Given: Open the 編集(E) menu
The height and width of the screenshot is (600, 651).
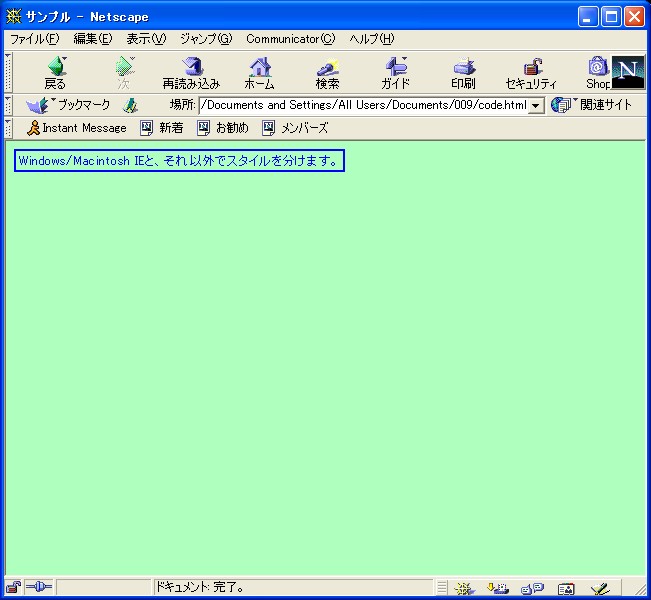Looking at the screenshot, I should click(93, 39).
